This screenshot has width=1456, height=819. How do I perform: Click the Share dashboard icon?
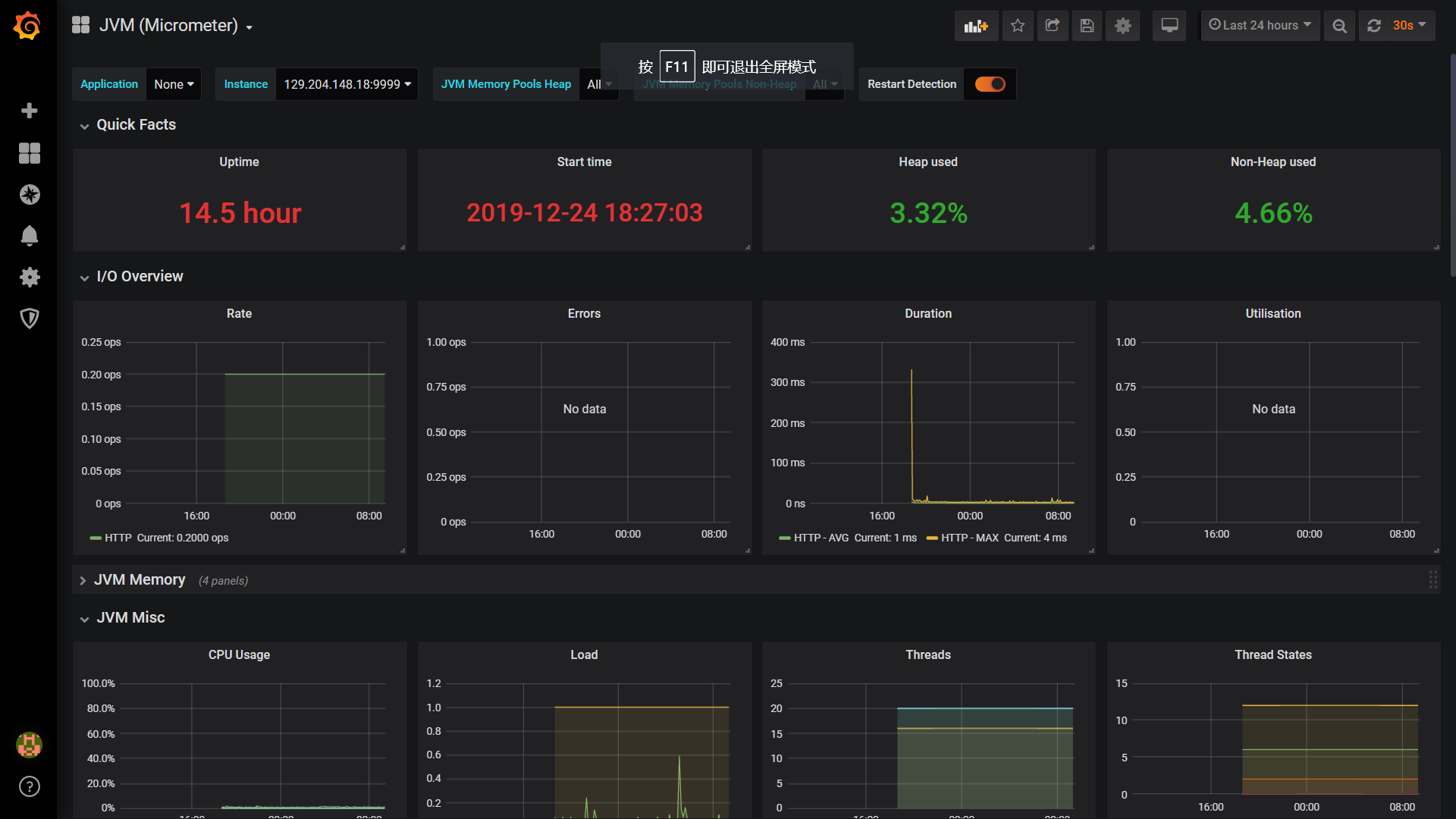coord(1053,26)
